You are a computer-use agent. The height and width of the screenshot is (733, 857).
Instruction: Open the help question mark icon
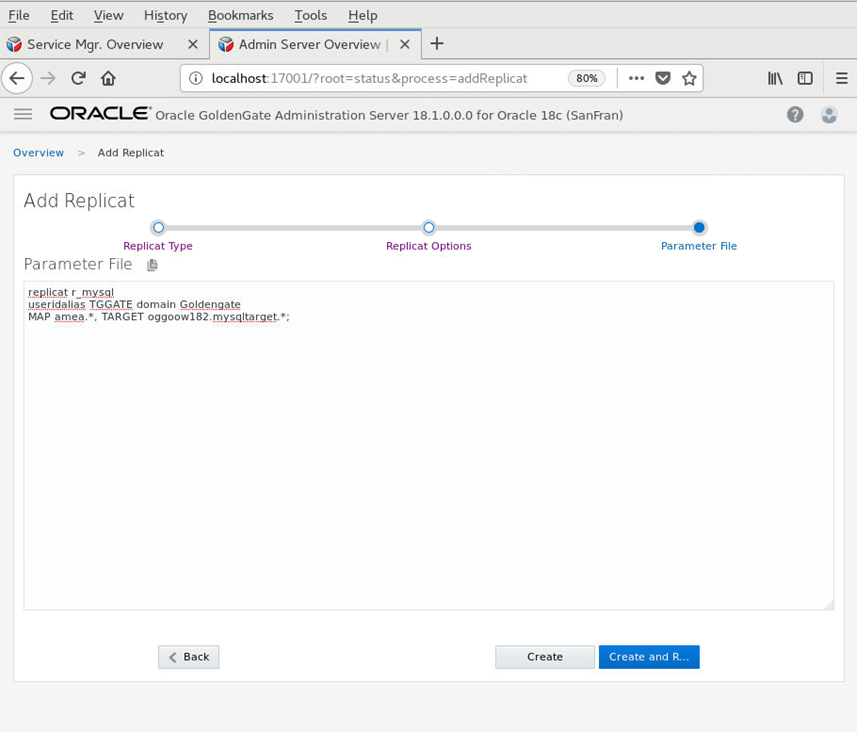point(795,114)
